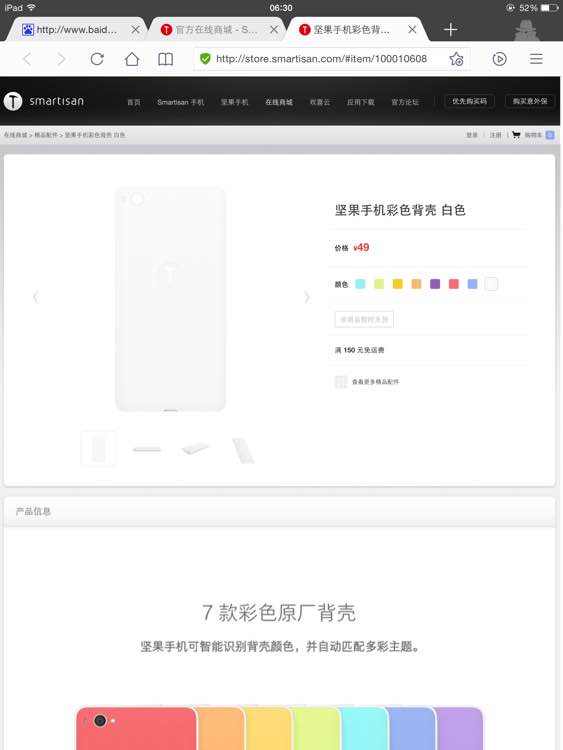Viewport: 563px width, 750px height.
Task: Select the cyan color swatch
Action: 360,284
